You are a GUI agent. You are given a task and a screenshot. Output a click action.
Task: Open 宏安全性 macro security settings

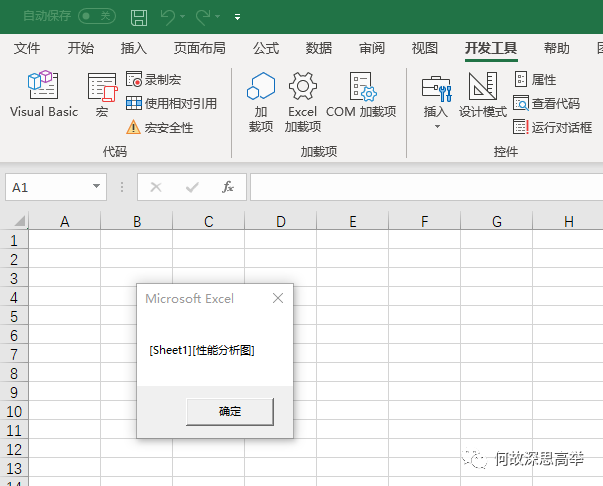(x=160, y=127)
